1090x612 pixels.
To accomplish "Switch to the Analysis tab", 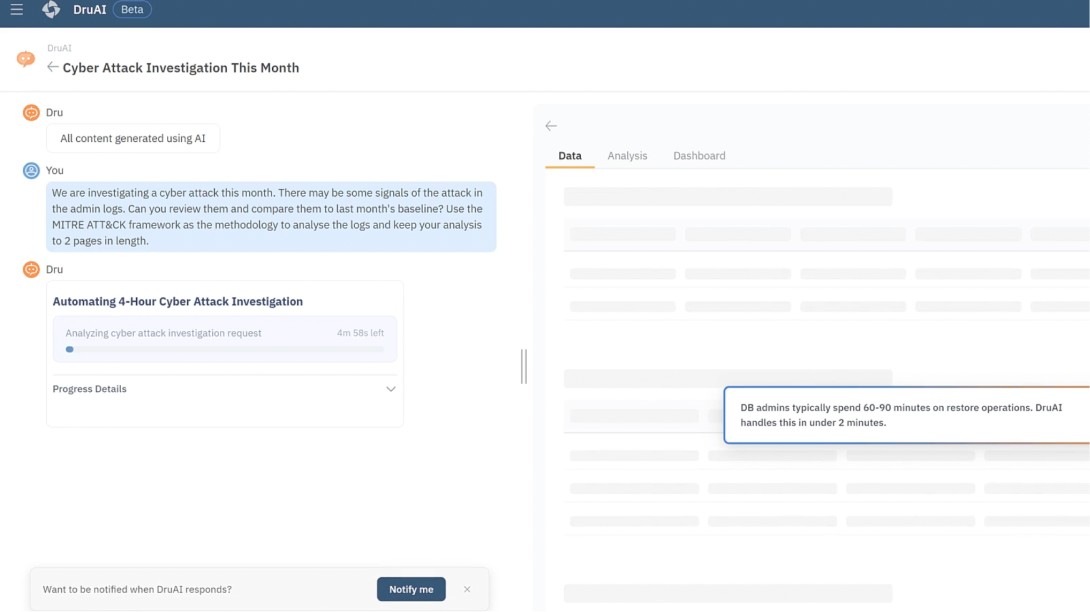I will point(627,156).
